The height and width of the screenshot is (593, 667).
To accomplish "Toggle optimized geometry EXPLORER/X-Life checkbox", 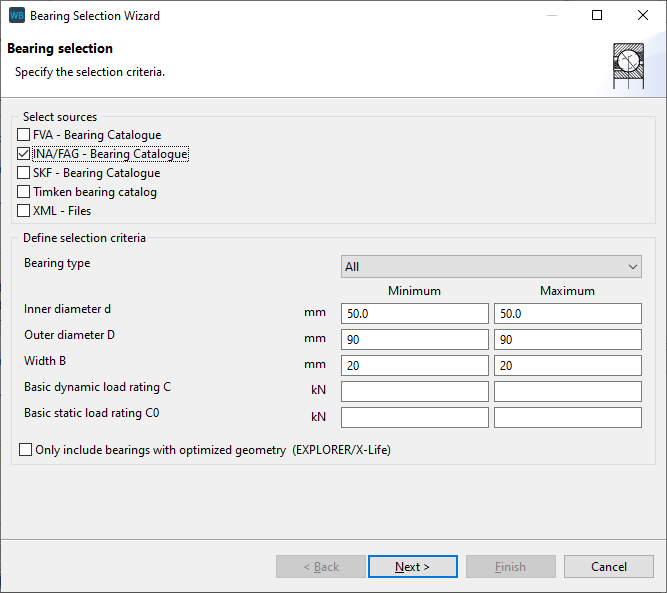I will 26,450.
